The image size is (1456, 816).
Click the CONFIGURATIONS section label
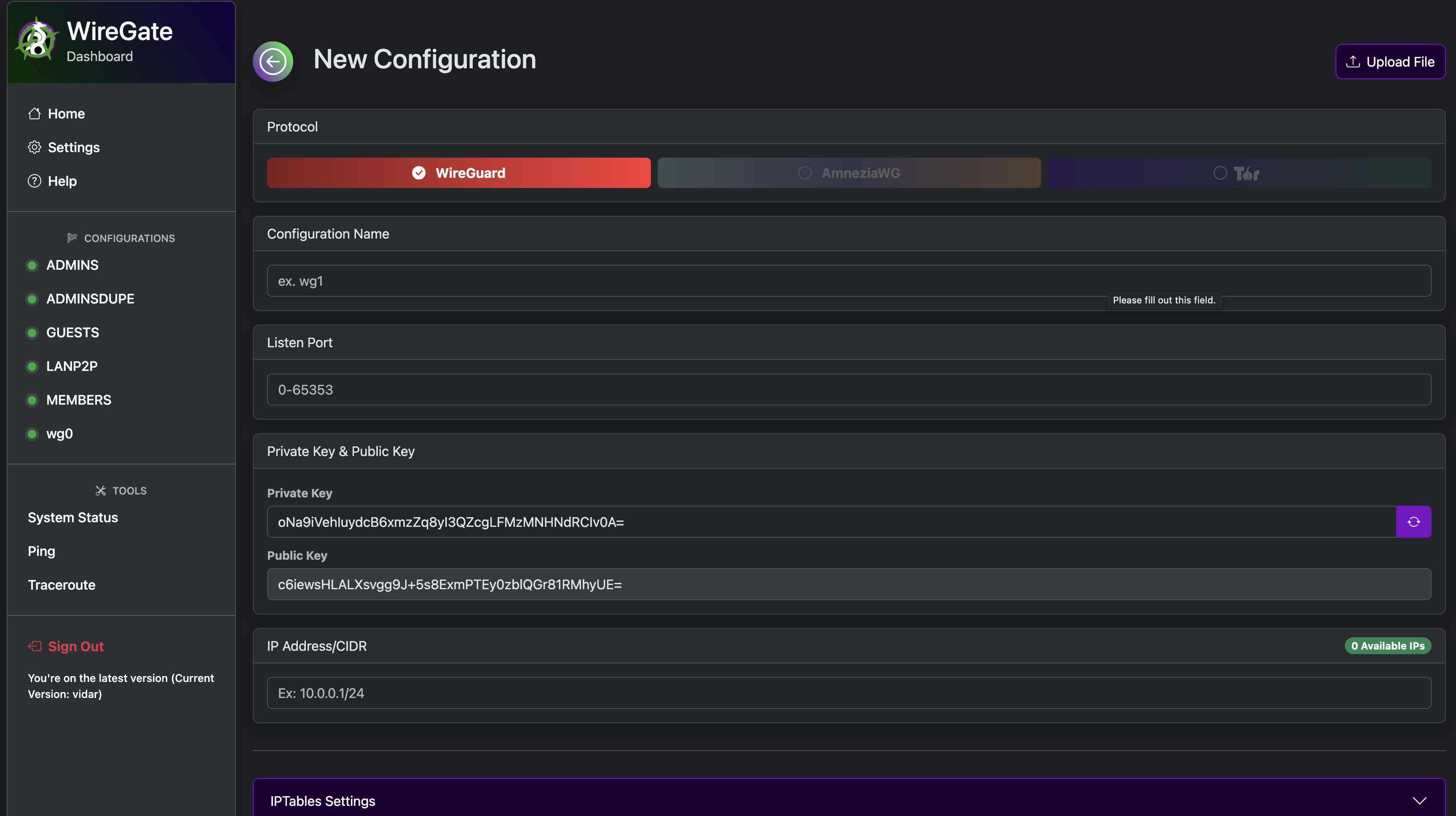[x=129, y=238]
